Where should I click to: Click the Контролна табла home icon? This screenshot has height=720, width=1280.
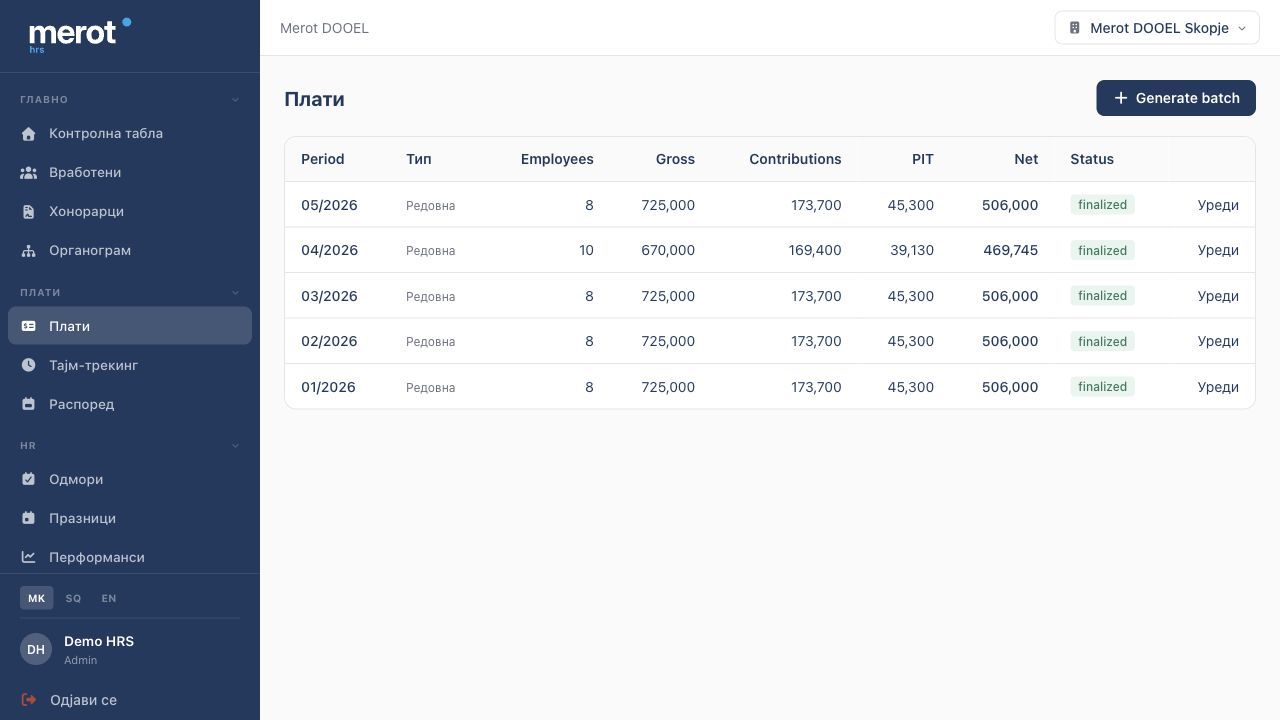tap(29, 134)
